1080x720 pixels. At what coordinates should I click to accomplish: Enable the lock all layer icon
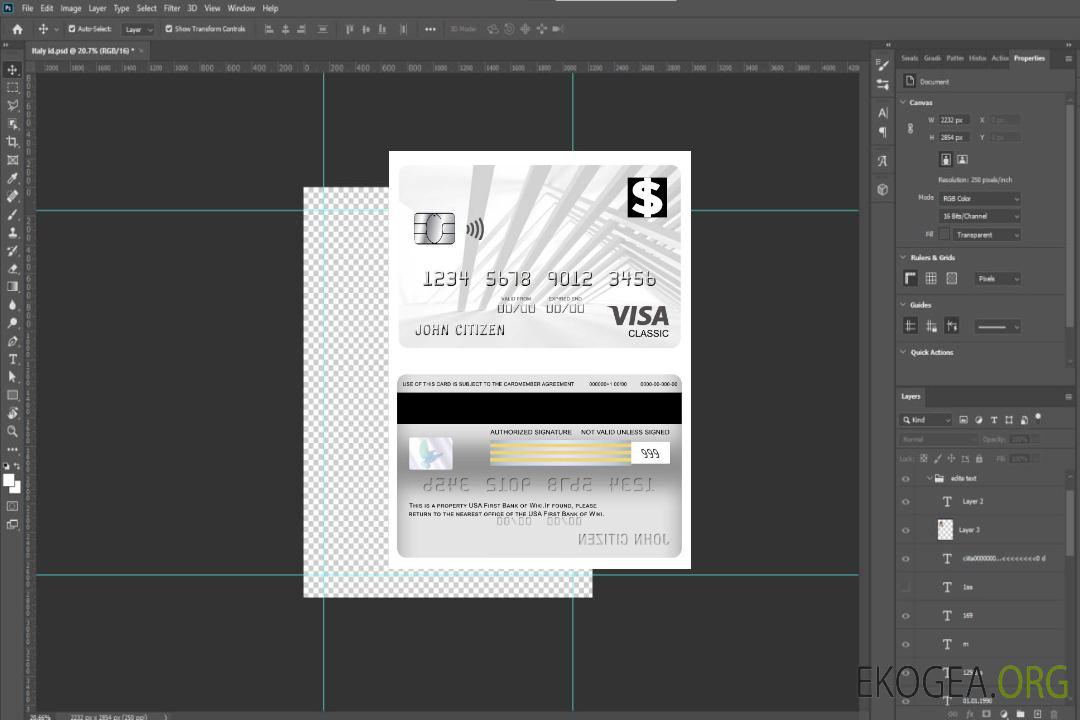[979, 459]
